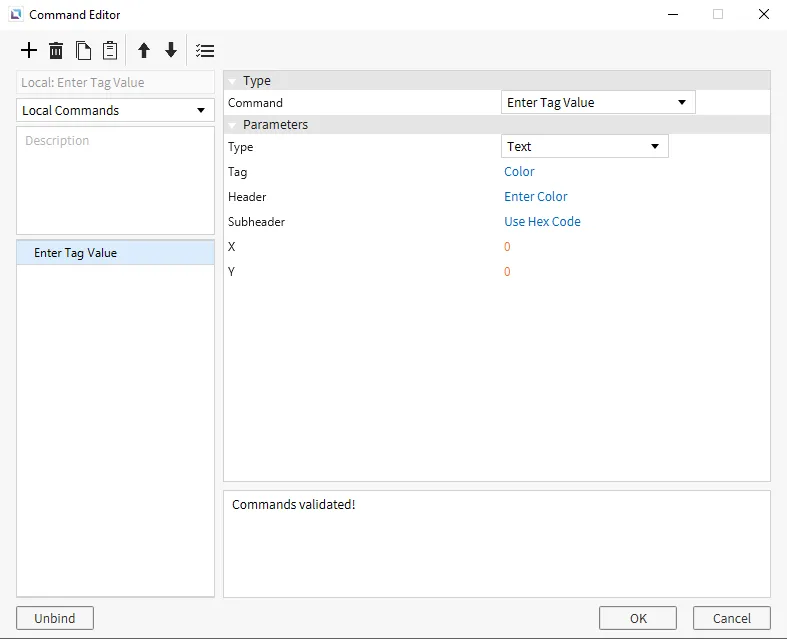The height and width of the screenshot is (639, 787).
Task: Collapse the Parameters section
Action: tap(232, 125)
